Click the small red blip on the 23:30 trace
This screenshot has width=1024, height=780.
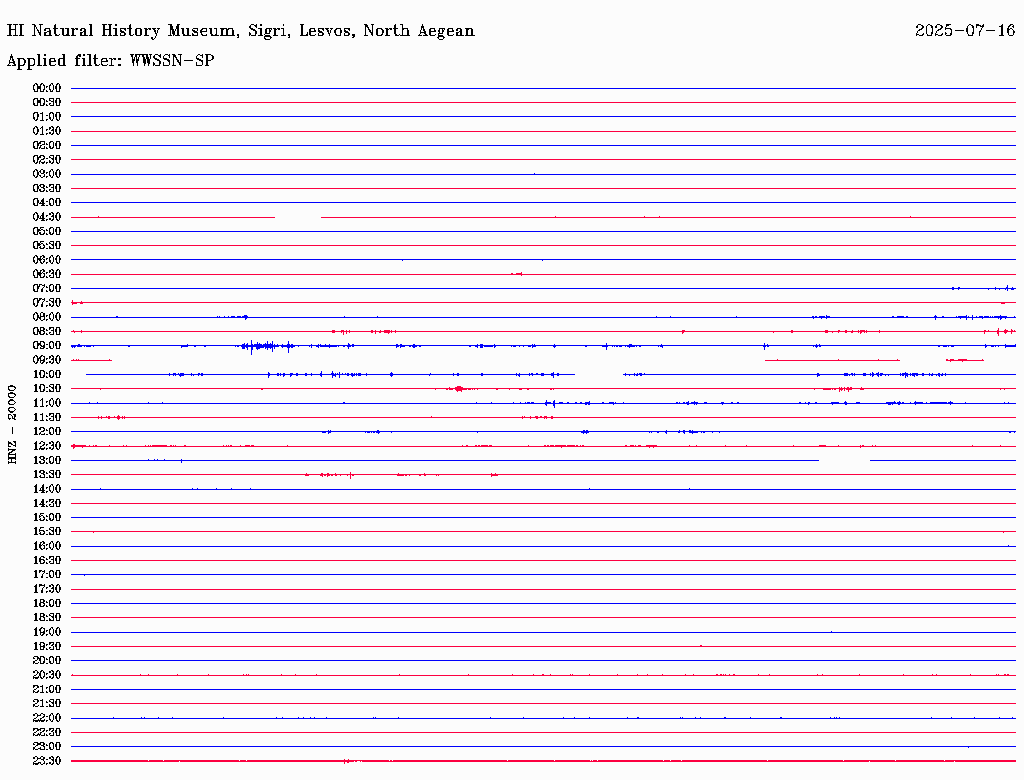point(347,761)
